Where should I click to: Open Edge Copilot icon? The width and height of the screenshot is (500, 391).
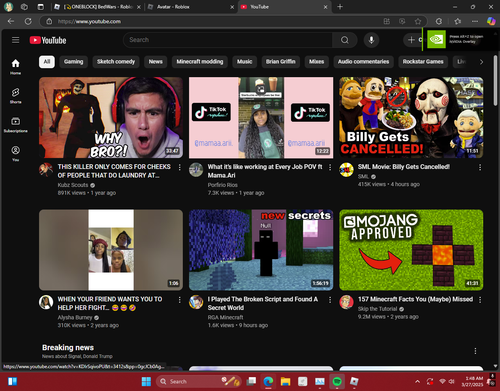491,21
